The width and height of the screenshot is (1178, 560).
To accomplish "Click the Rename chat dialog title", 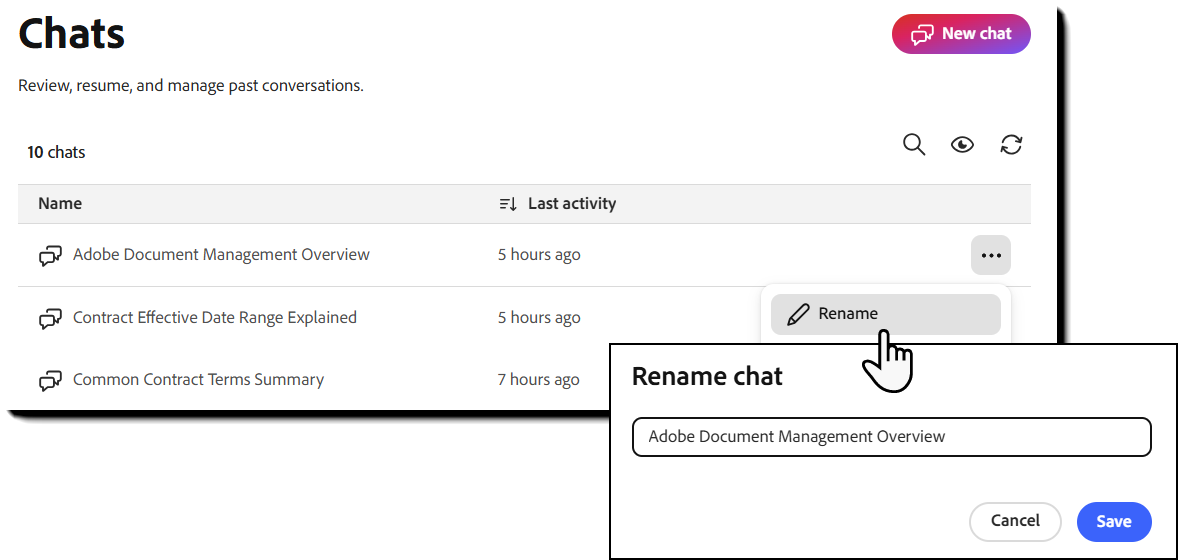I will [707, 377].
